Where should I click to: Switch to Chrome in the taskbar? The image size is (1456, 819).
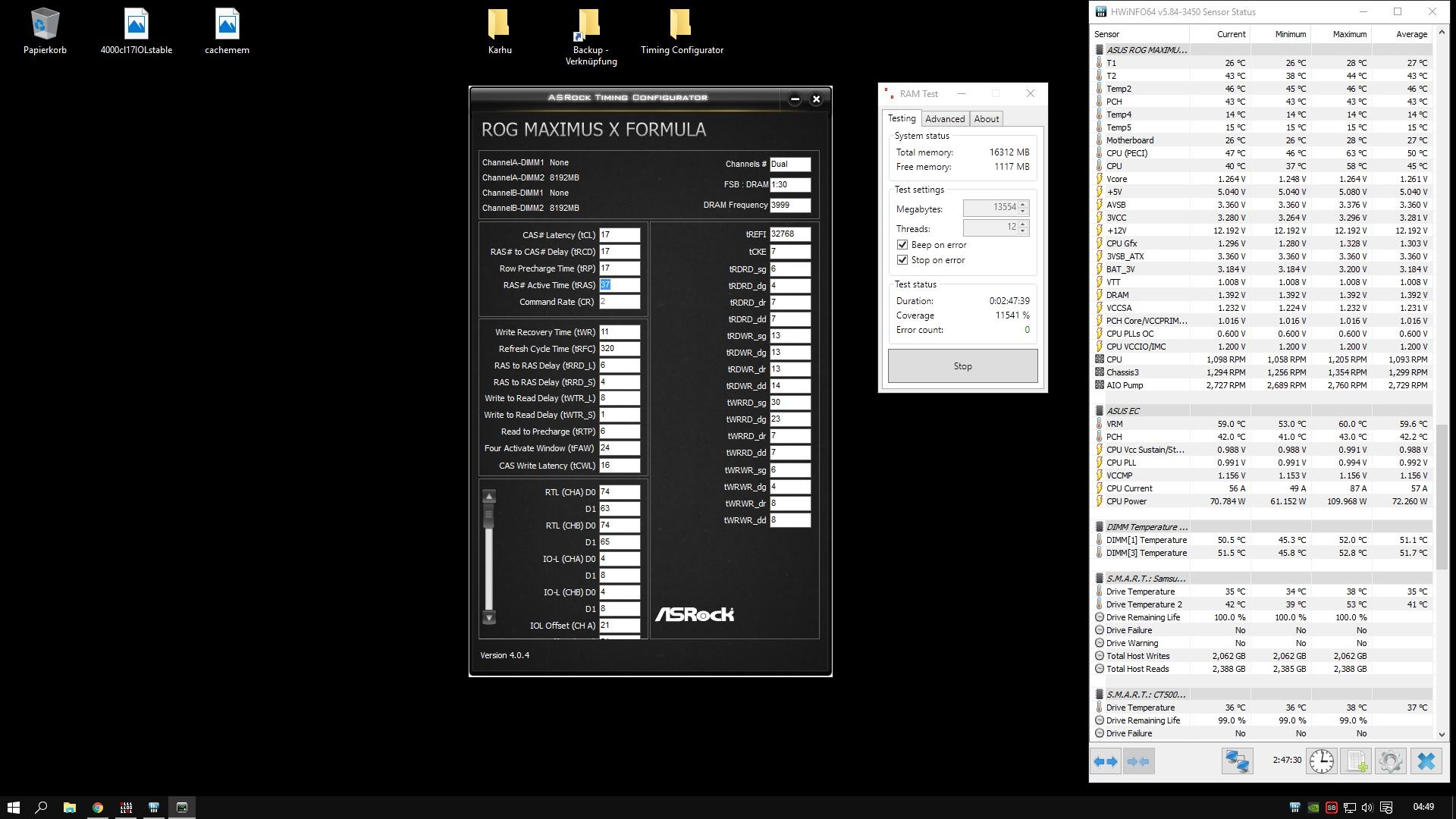98,807
